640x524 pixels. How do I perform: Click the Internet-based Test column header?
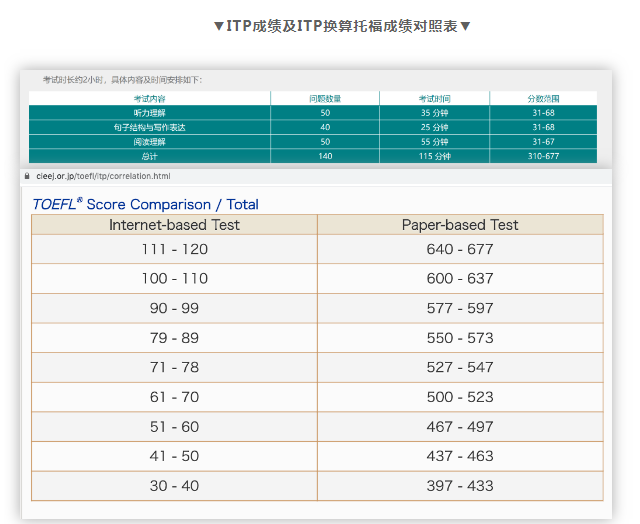click(x=174, y=225)
